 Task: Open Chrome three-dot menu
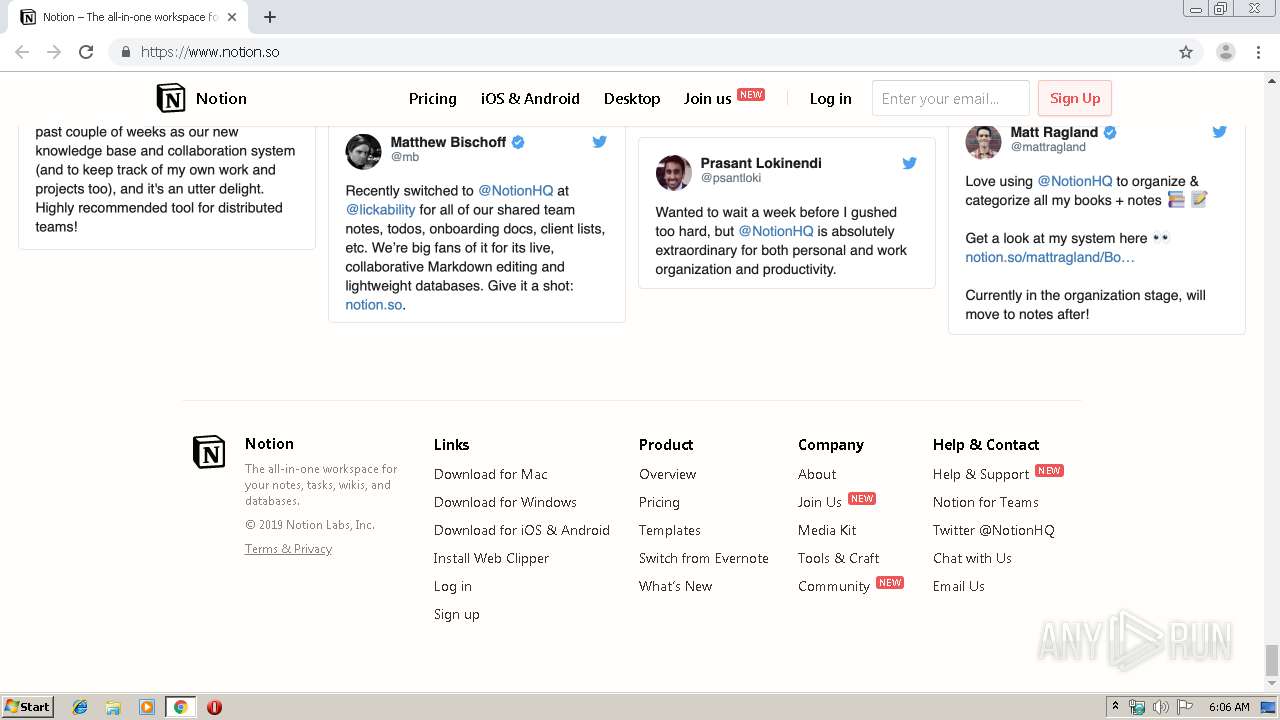pyautogui.click(x=1258, y=52)
